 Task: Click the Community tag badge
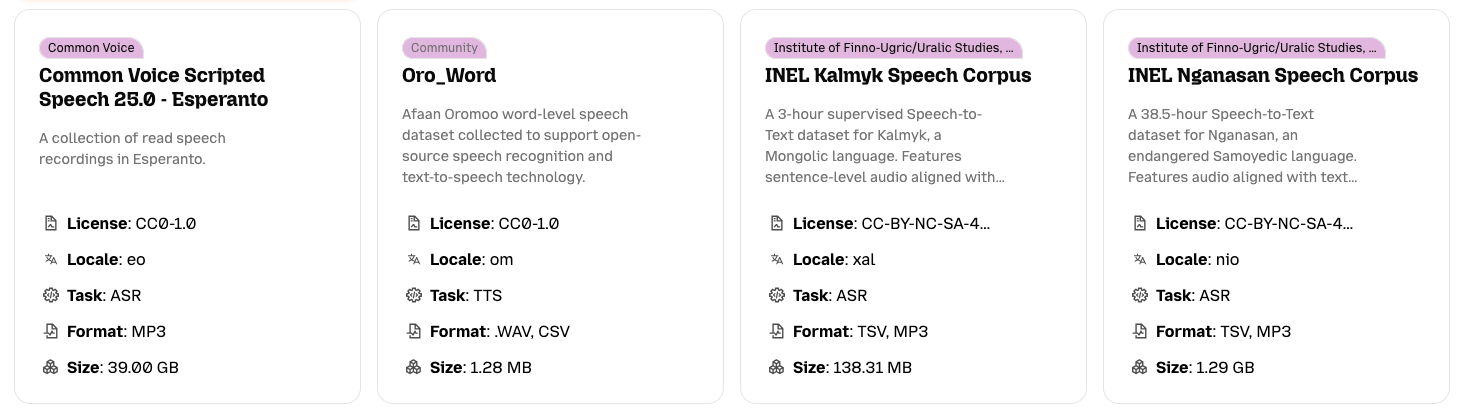tap(444, 47)
